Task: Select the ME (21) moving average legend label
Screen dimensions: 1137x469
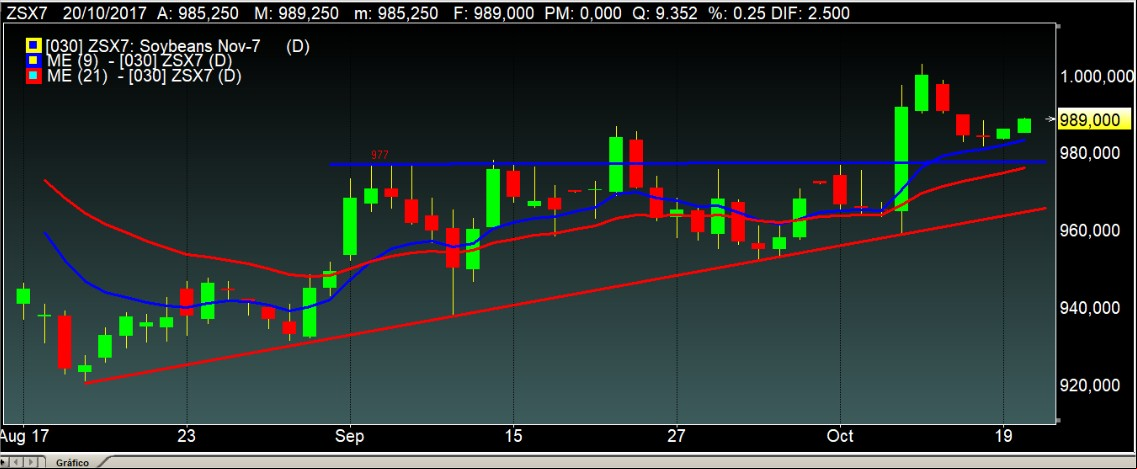Action: point(143,75)
